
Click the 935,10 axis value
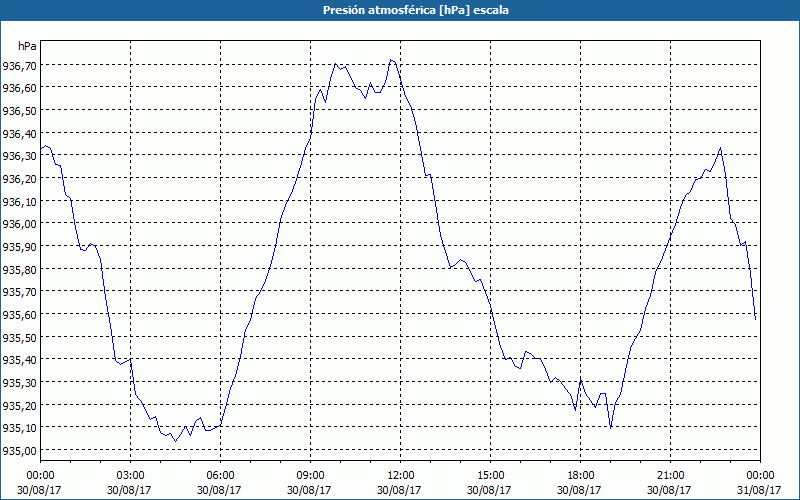19,427
